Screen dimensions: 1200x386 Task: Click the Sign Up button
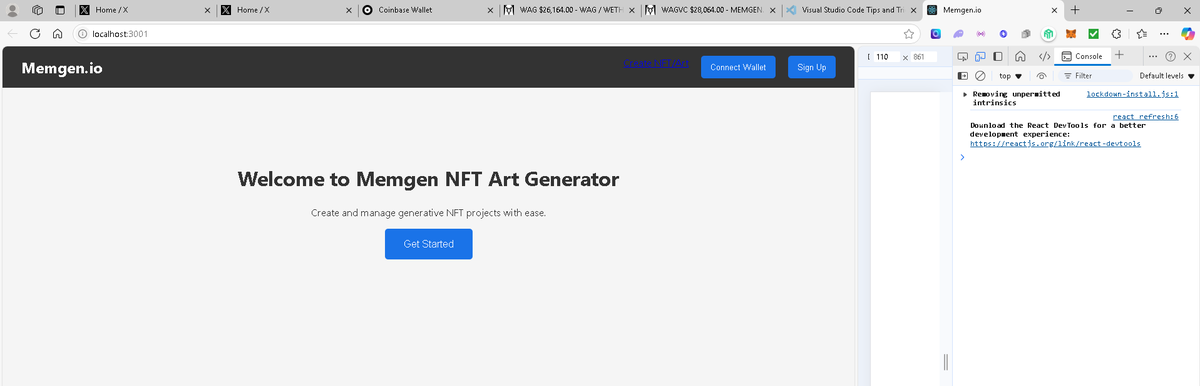click(812, 67)
